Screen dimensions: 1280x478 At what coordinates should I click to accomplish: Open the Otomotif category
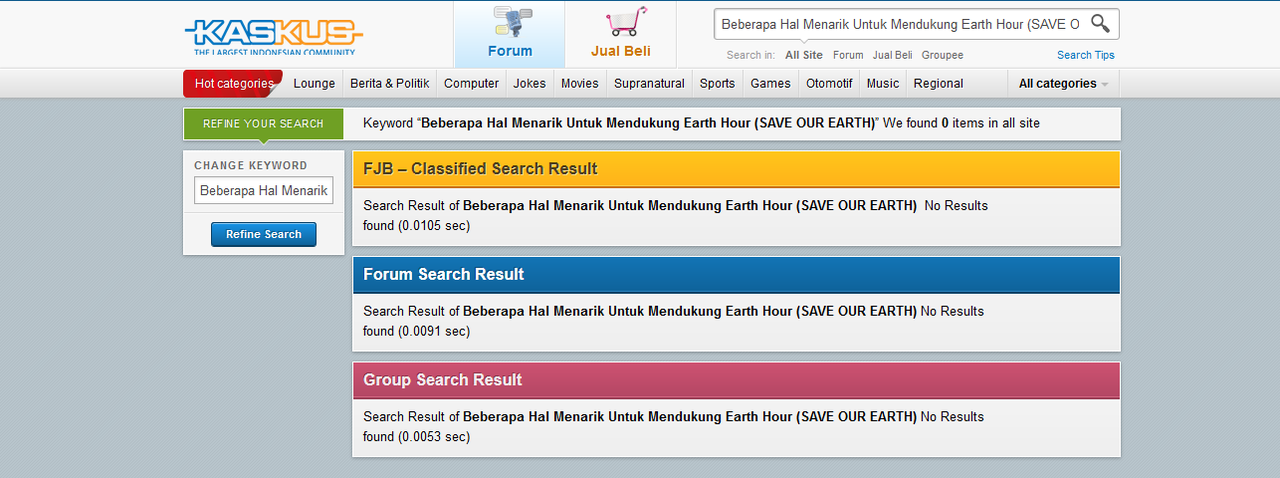[x=829, y=84]
